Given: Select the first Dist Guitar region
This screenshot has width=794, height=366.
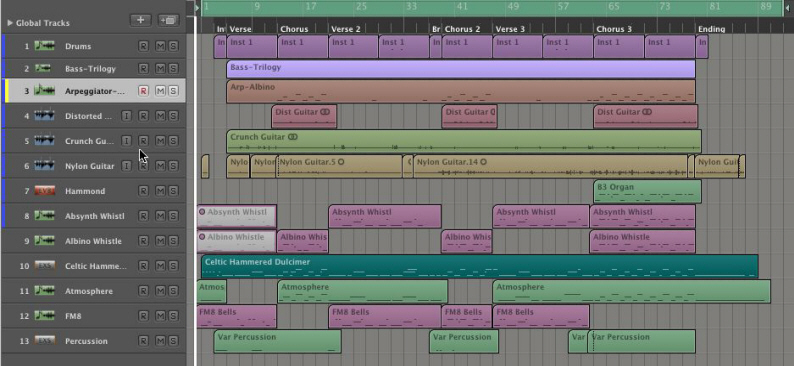Looking at the screenshot, I should (x=304, y=116).
